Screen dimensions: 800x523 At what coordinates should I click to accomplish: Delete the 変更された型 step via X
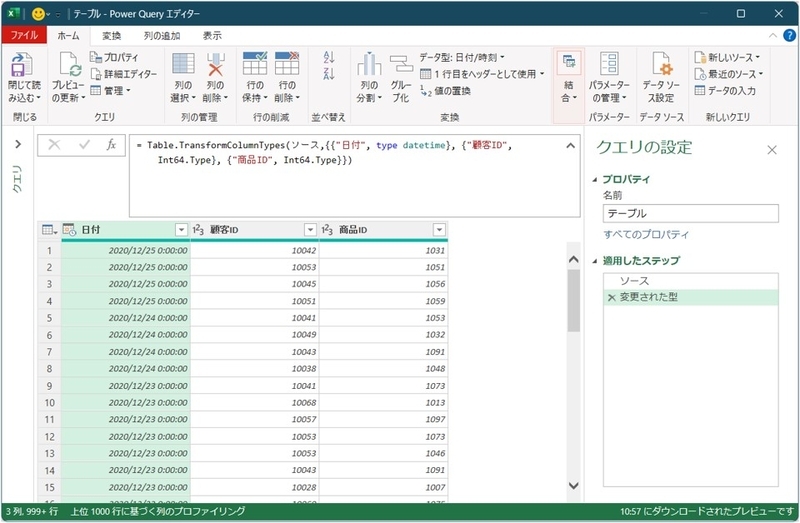click(611, 297)
